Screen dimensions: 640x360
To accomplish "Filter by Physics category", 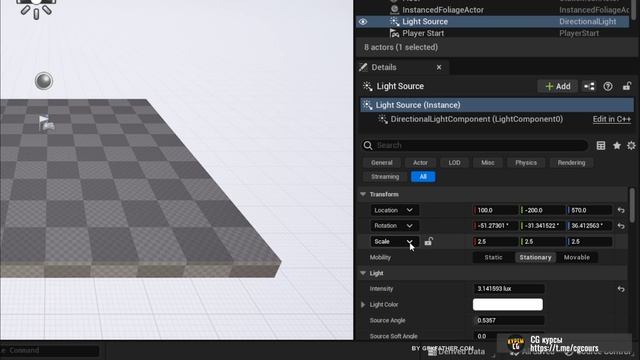I will click(x=526, y=162).
